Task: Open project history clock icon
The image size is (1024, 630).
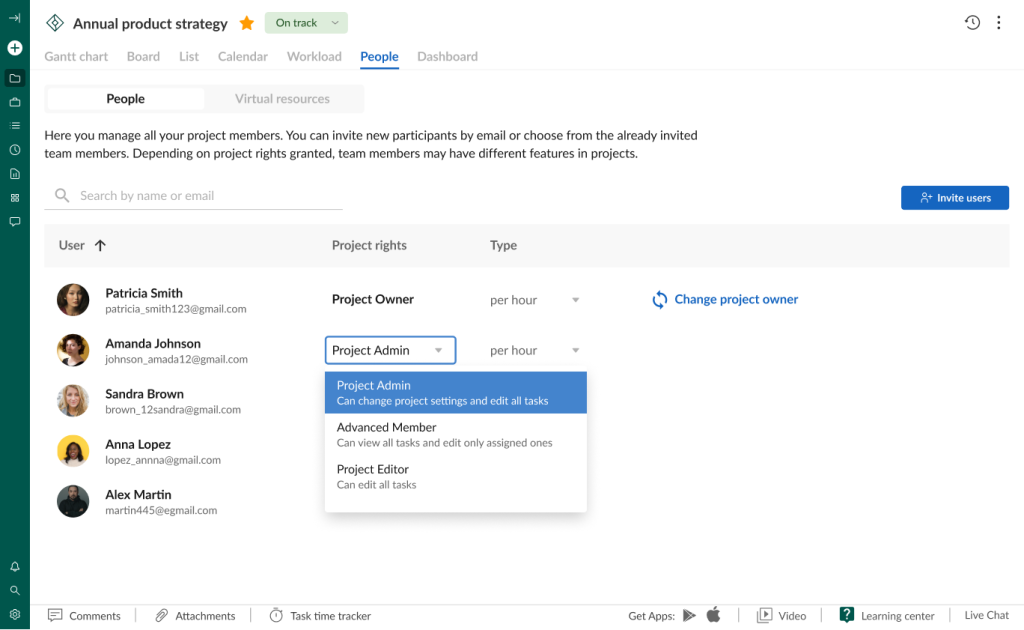Action: pos(972,23)
